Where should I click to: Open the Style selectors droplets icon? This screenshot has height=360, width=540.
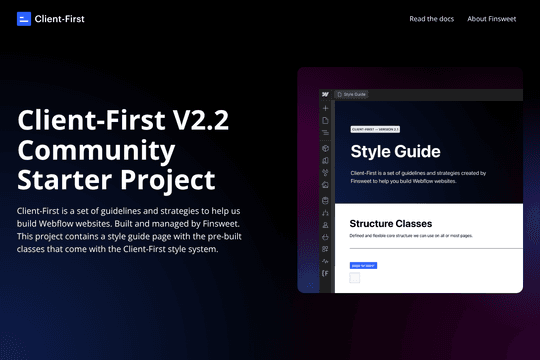pyautogui.click(x=325, y=173)
